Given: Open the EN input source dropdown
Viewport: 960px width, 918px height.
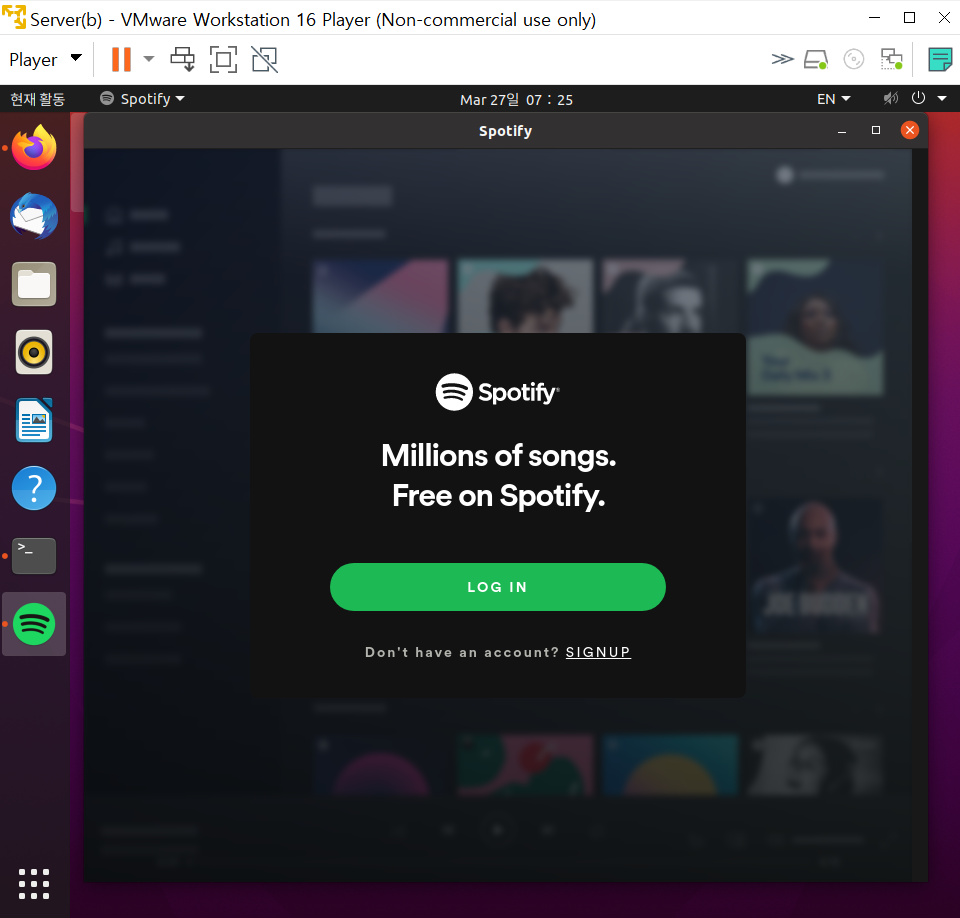Looking at the screenshot, I should click(x=833, y=99).
